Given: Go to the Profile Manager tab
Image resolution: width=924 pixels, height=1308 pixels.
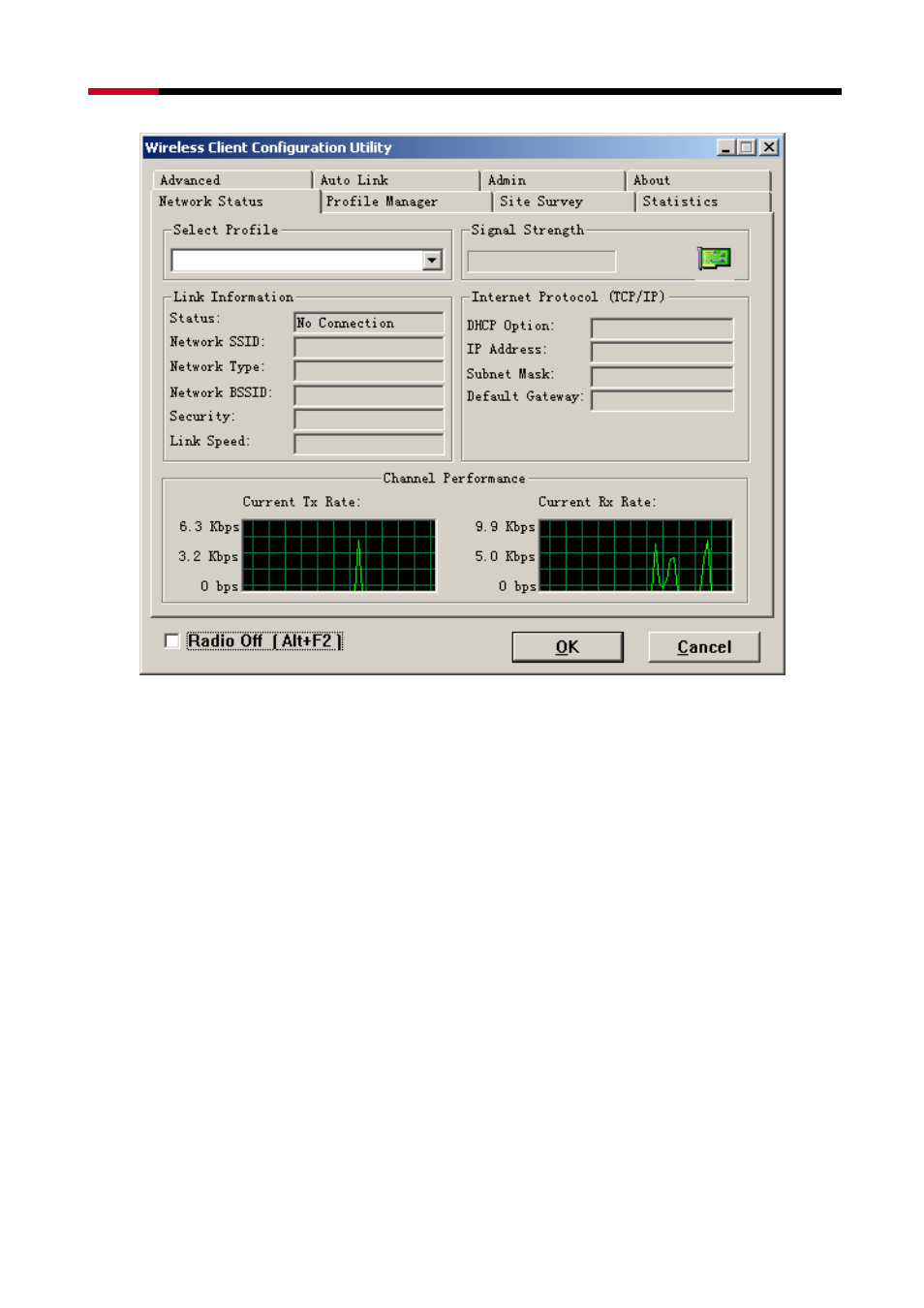Looking at the screenshot, I should click(x=406, y=202).
